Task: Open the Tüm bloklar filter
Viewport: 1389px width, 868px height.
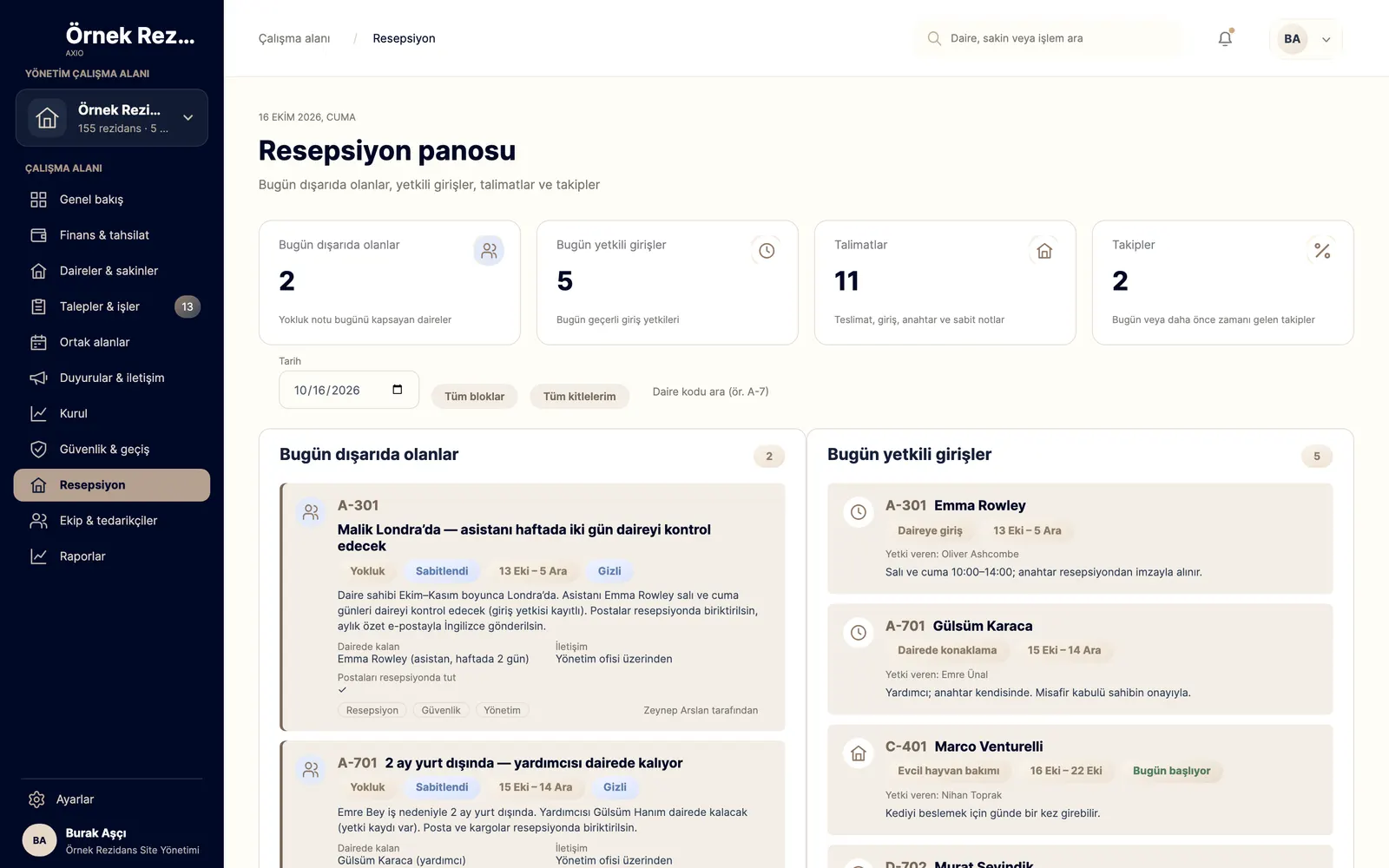Action: pos(475,397)
